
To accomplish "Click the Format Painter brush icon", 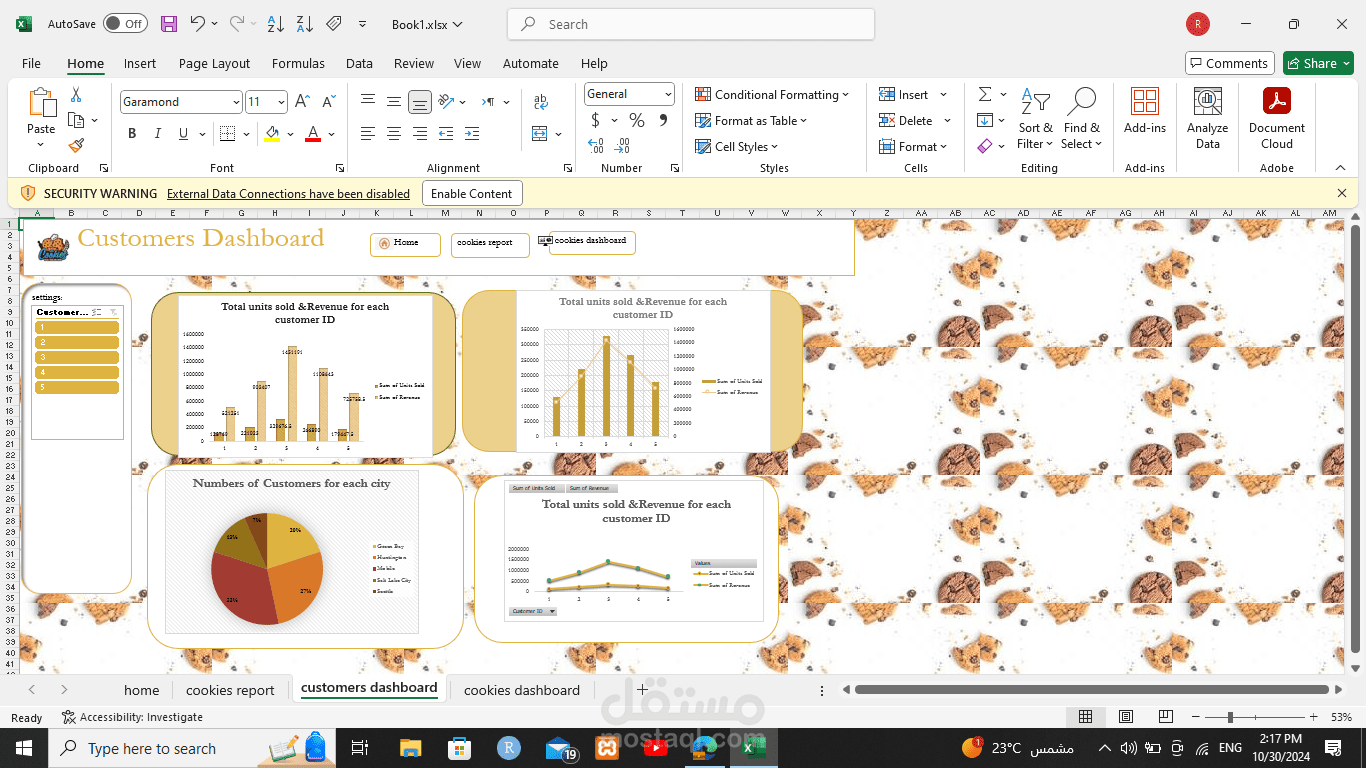I will point(76,145).
